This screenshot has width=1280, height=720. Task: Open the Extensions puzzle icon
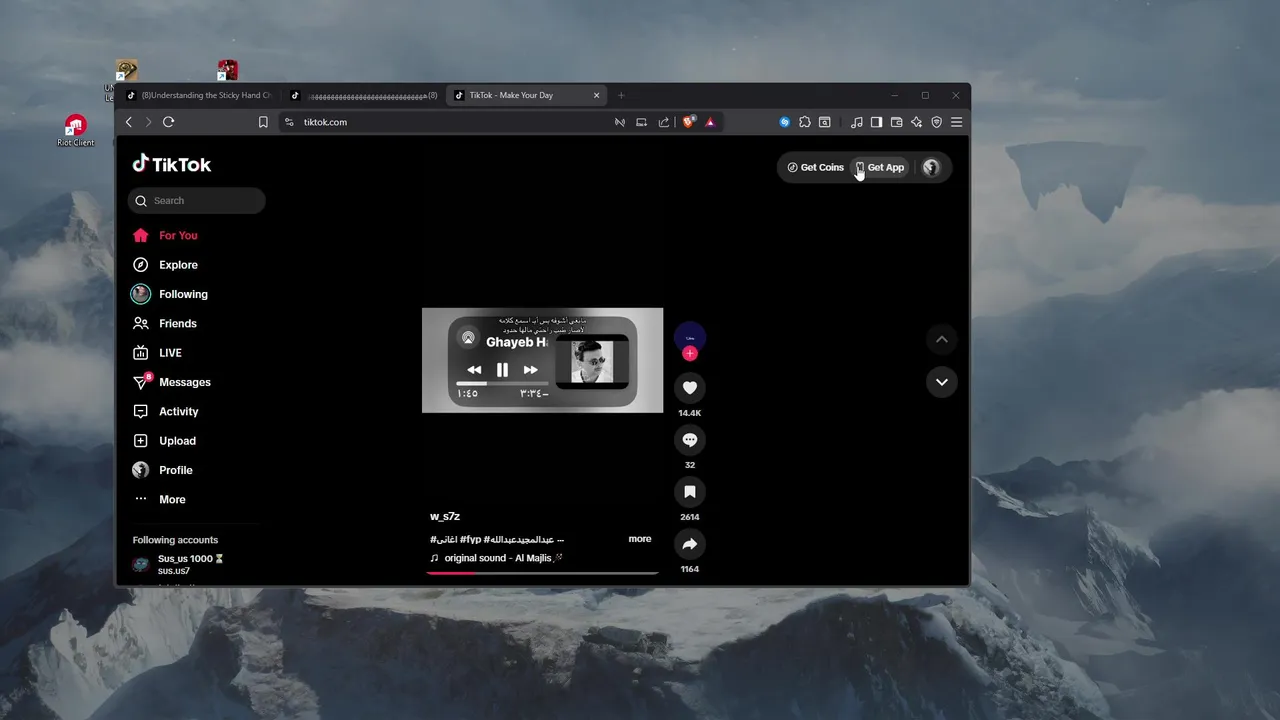pyautogui.click(x=805, y=122)
